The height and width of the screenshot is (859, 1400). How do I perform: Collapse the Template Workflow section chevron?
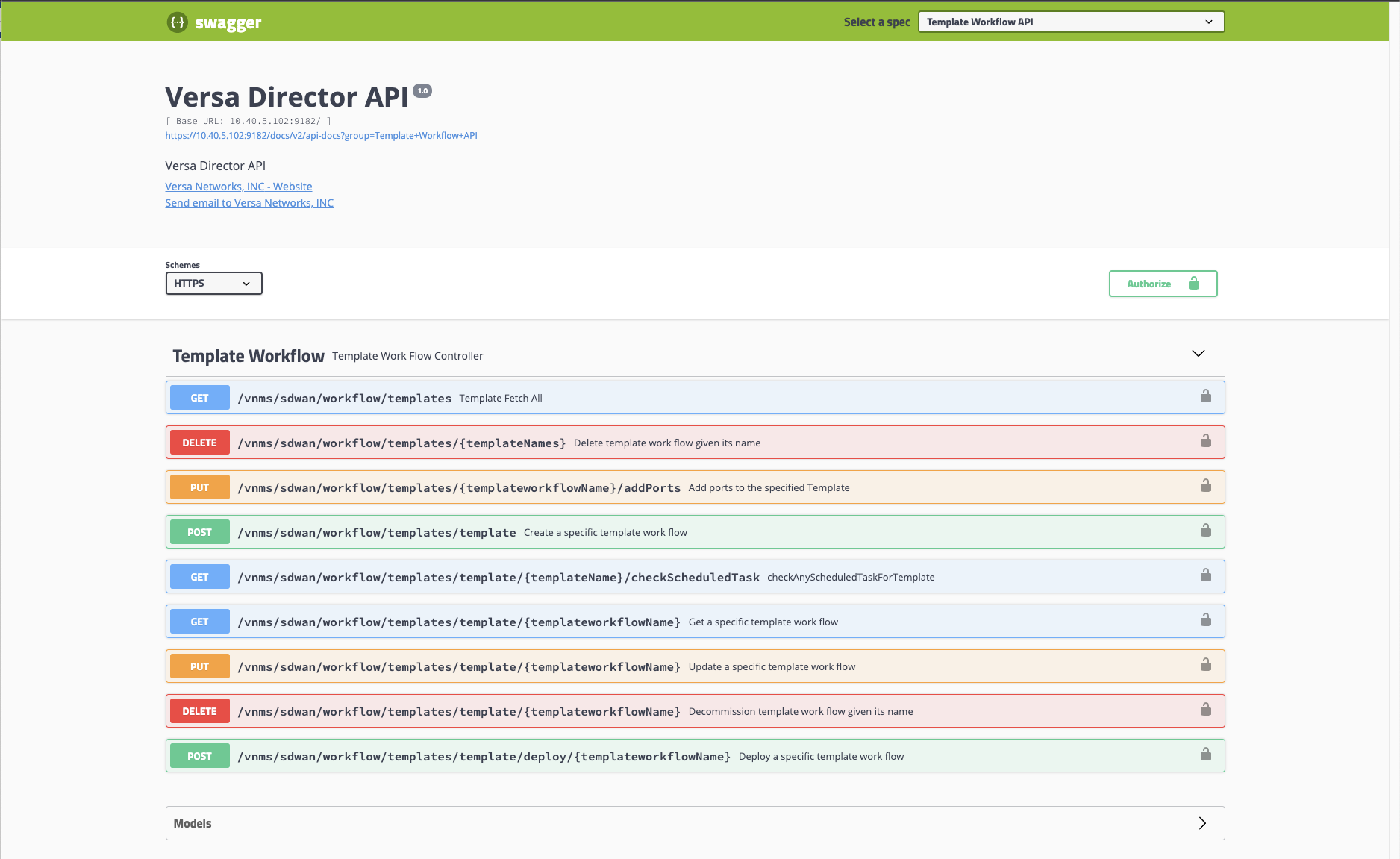tap(1198, 354)
